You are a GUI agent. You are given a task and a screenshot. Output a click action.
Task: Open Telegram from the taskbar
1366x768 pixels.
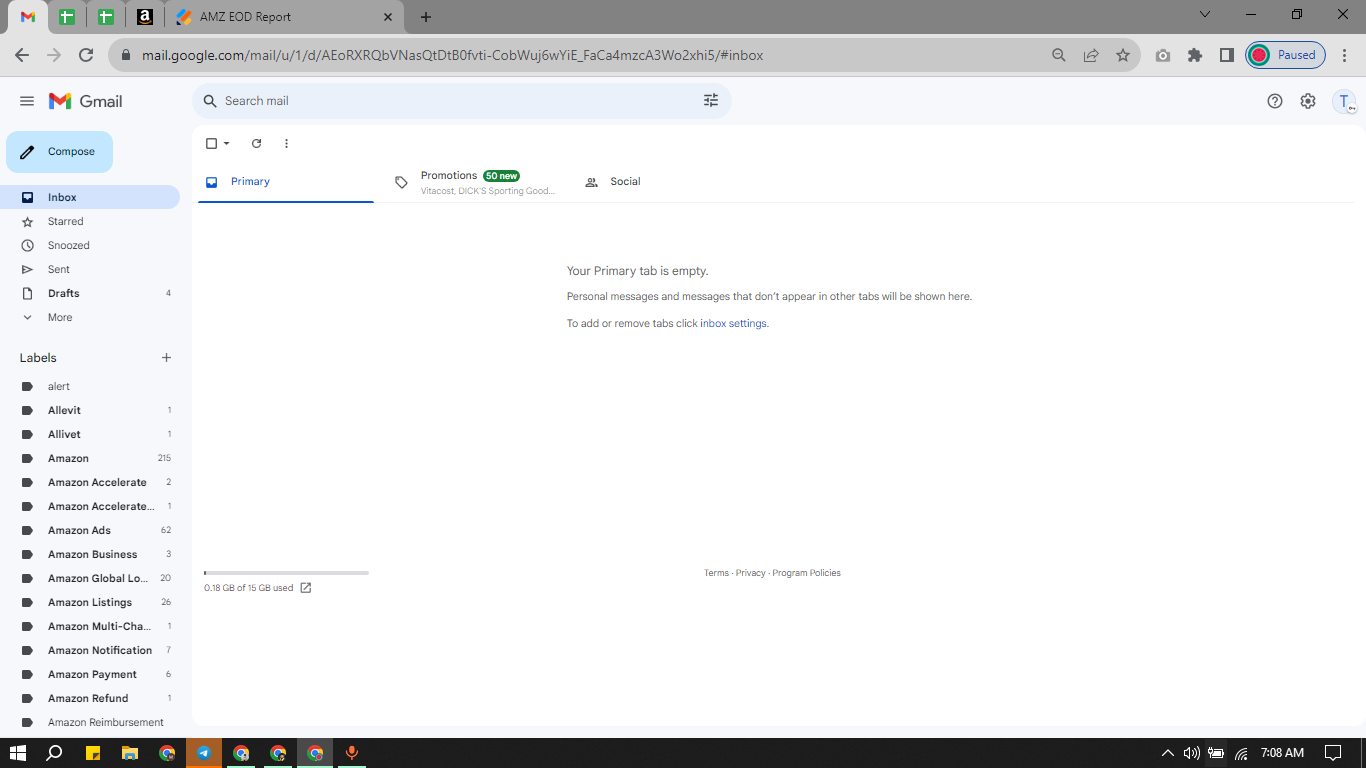204,753
